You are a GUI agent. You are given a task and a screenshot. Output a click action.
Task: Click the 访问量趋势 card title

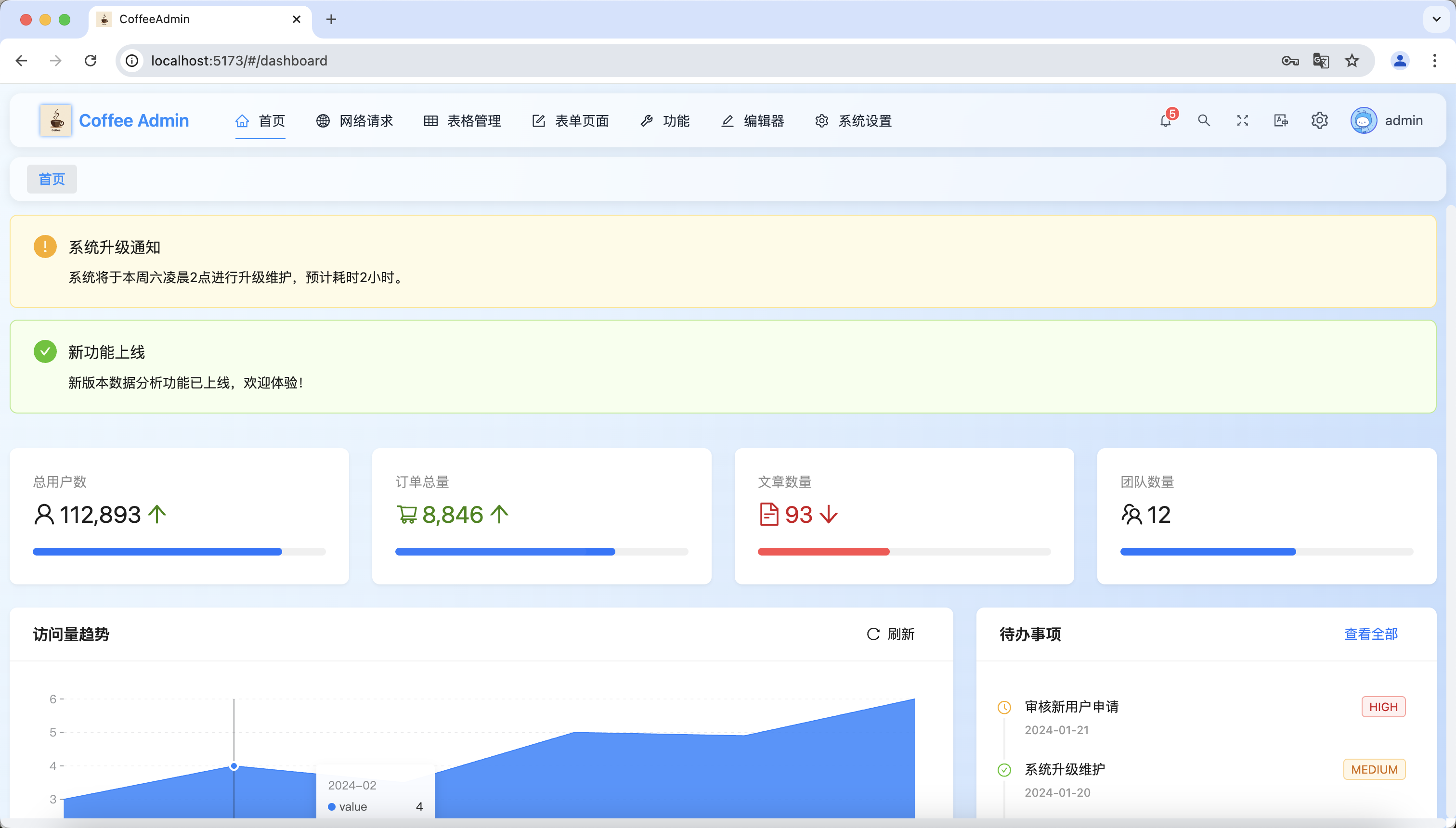click(71, 634)
